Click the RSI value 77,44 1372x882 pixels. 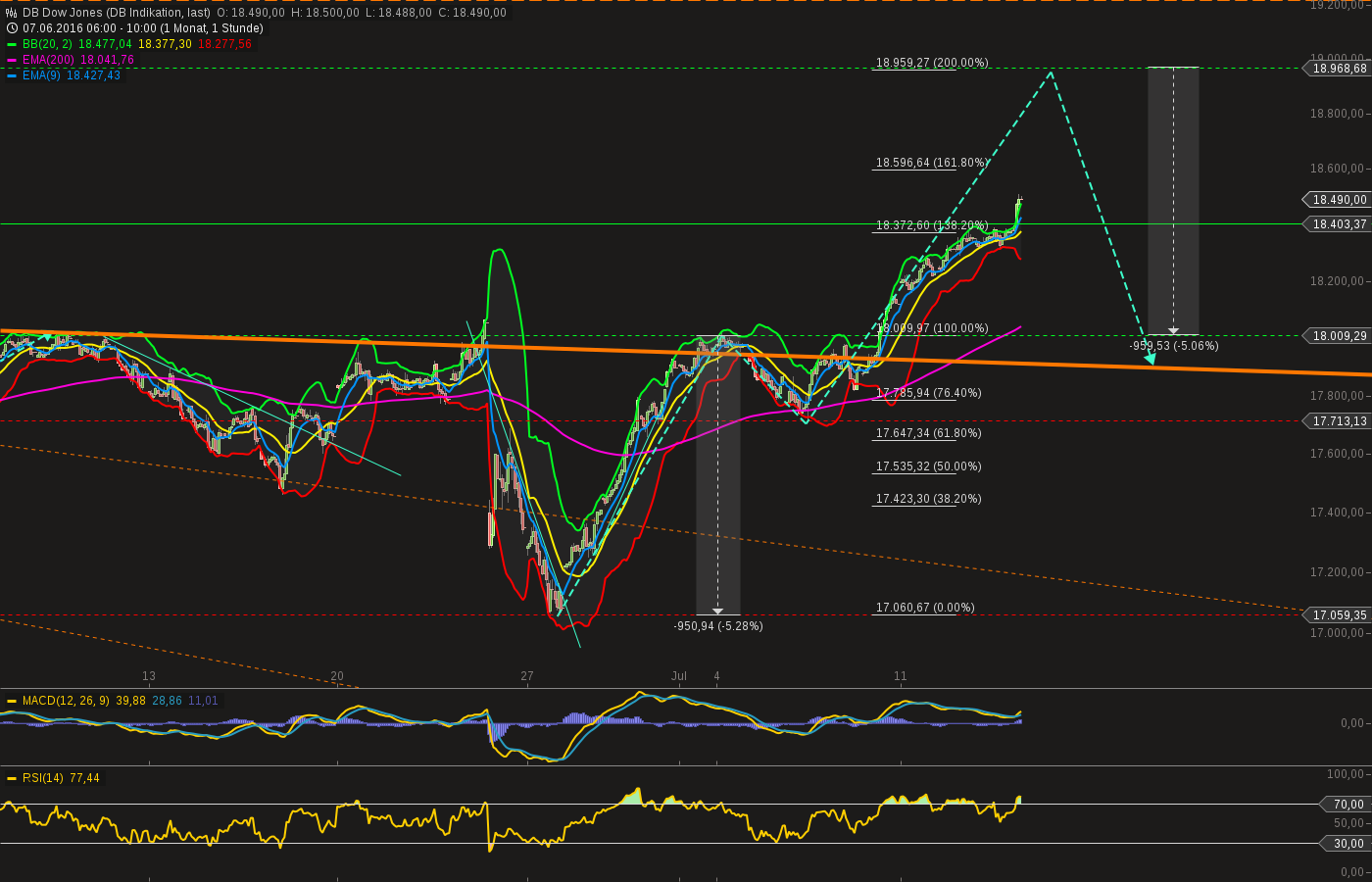[85, 778]
